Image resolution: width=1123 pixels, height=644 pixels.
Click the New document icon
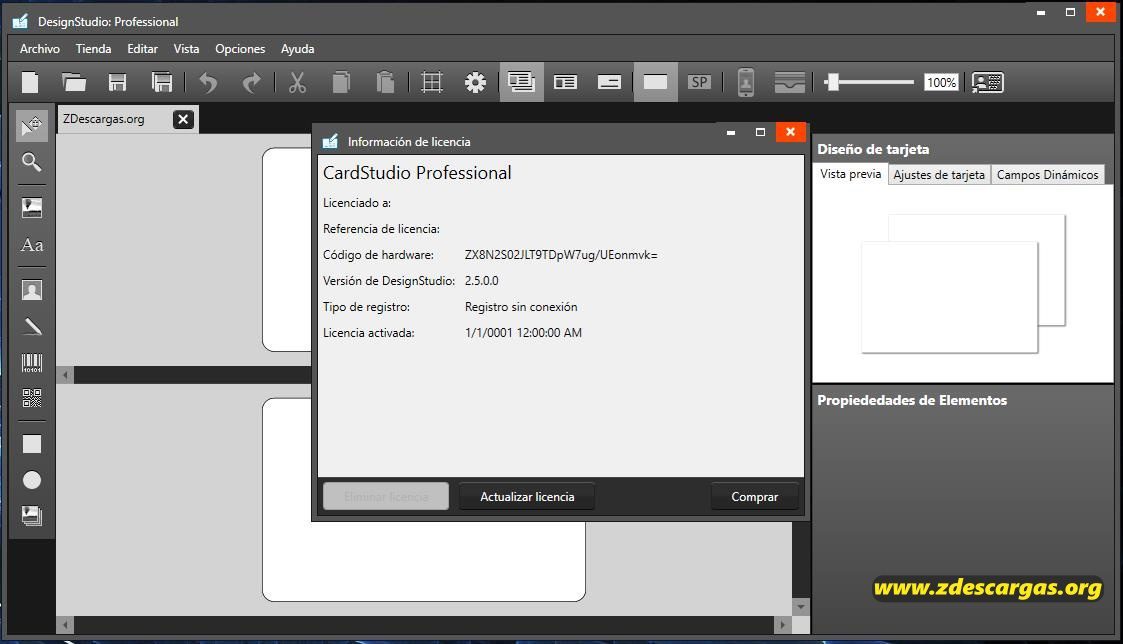(x=30, y=82)
